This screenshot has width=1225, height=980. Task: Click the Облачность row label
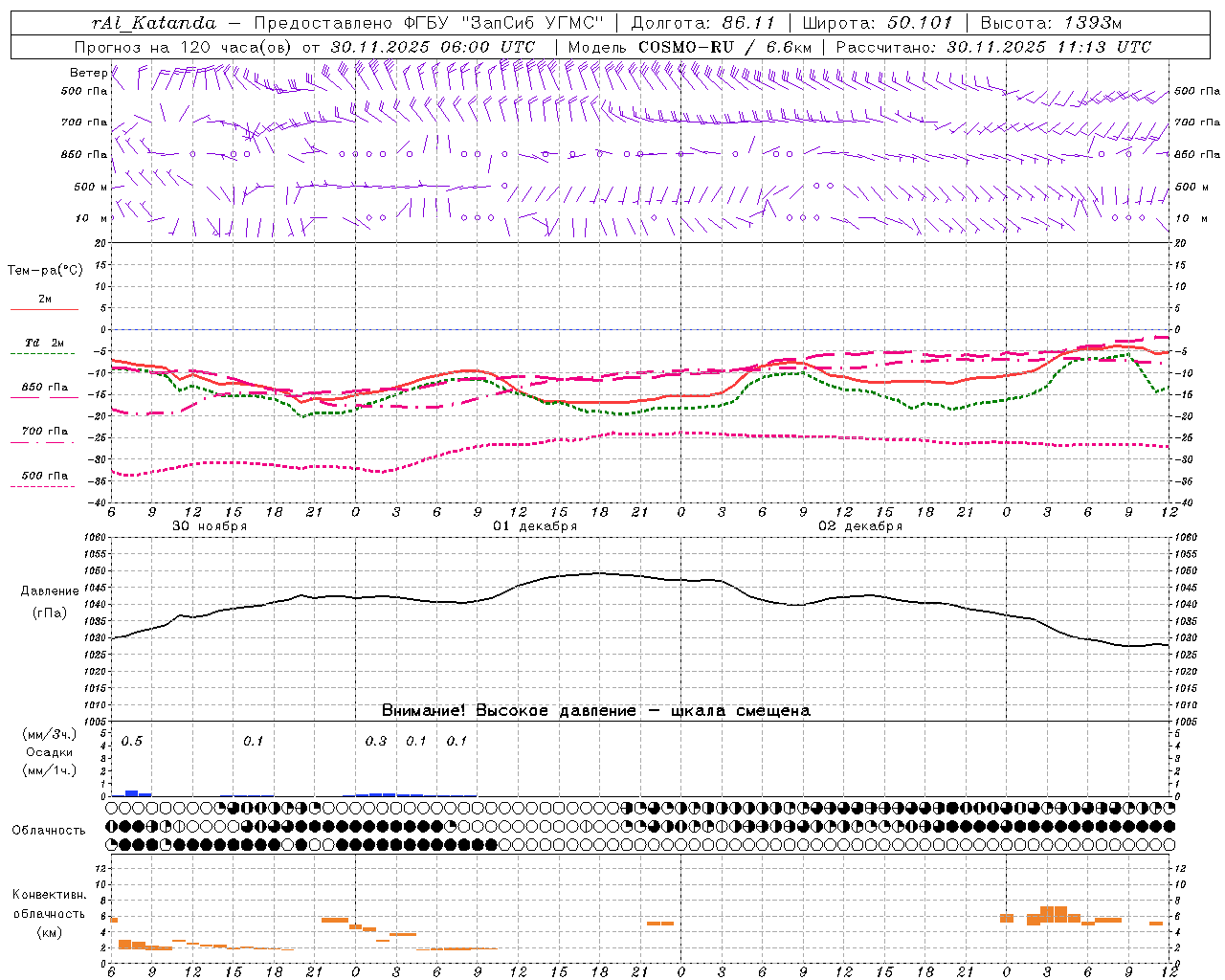pyautogui.click(x=49, y=831)
